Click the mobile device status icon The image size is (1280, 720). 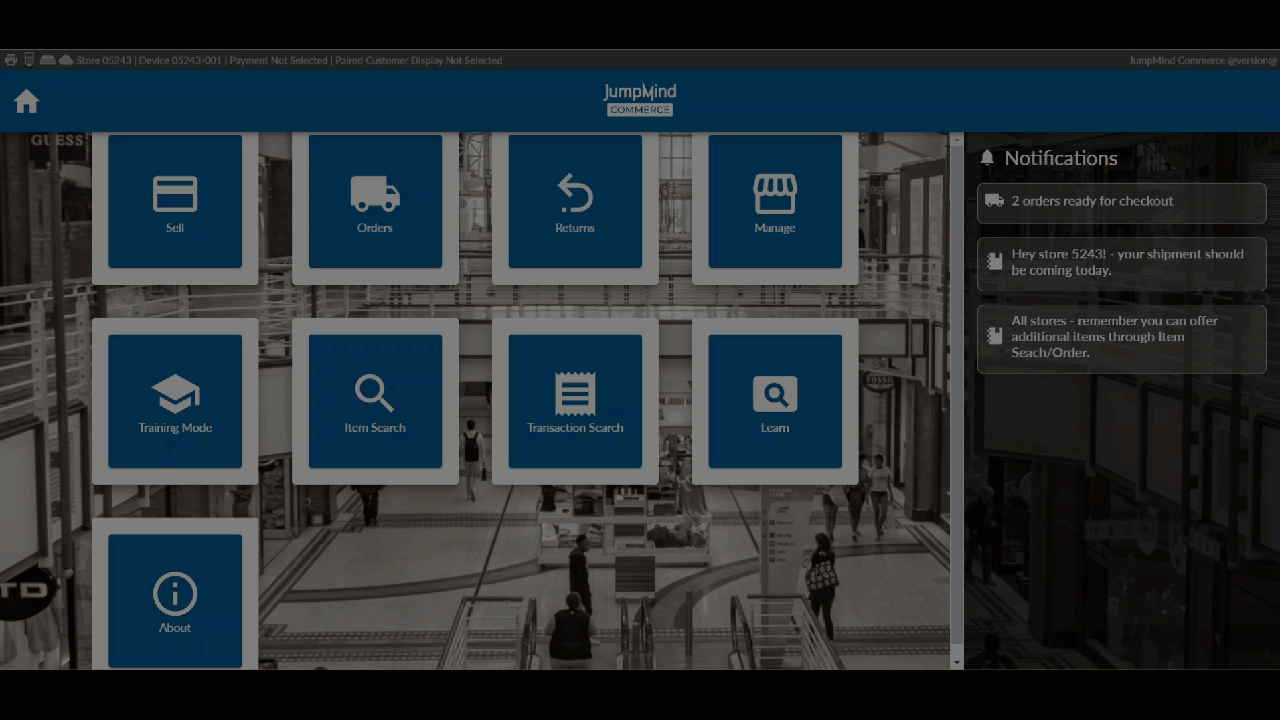point(29,60)
